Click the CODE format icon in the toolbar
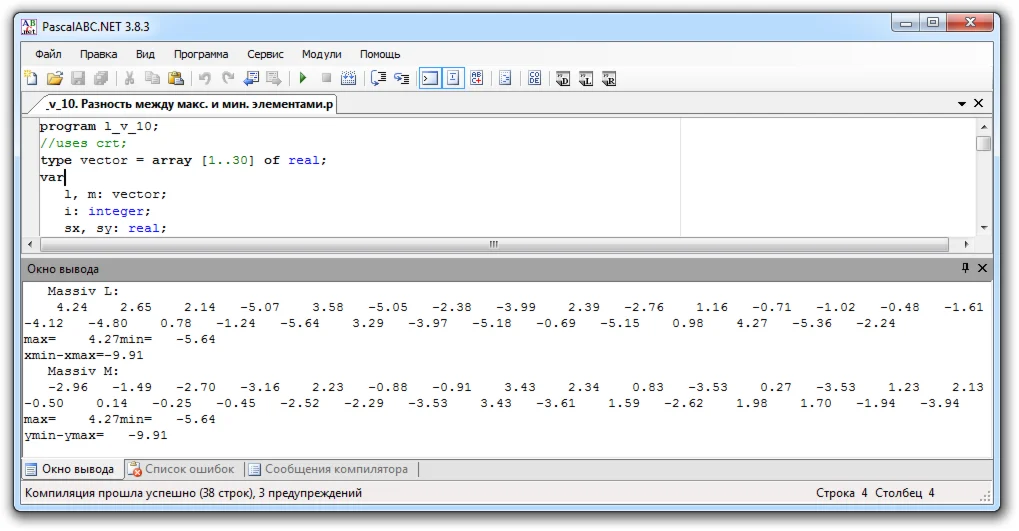This screenshot has height=531, width=1019. point(534,78)
